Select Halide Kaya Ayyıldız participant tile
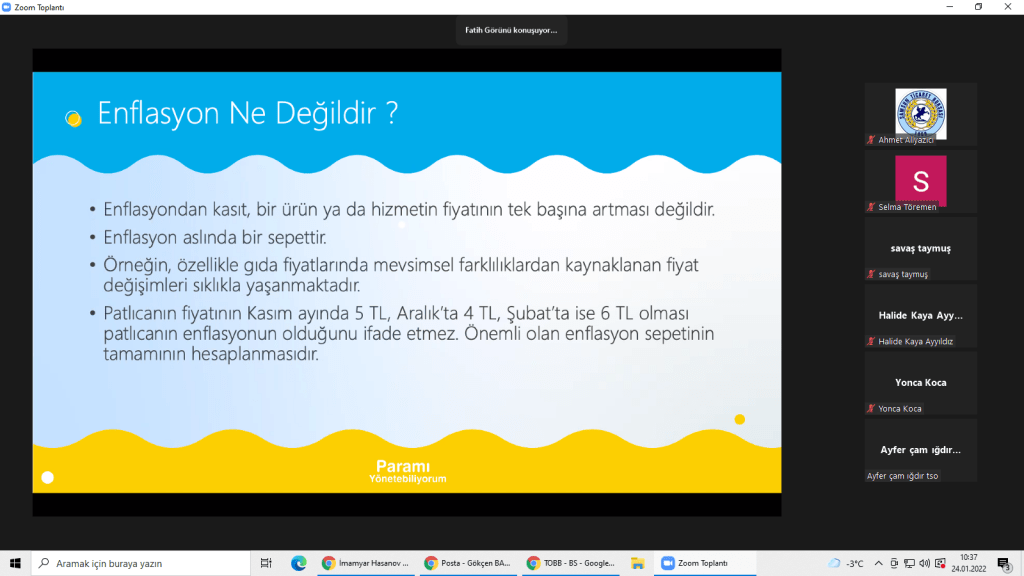Screen dimensions: 1024x576 click(920, 316)
